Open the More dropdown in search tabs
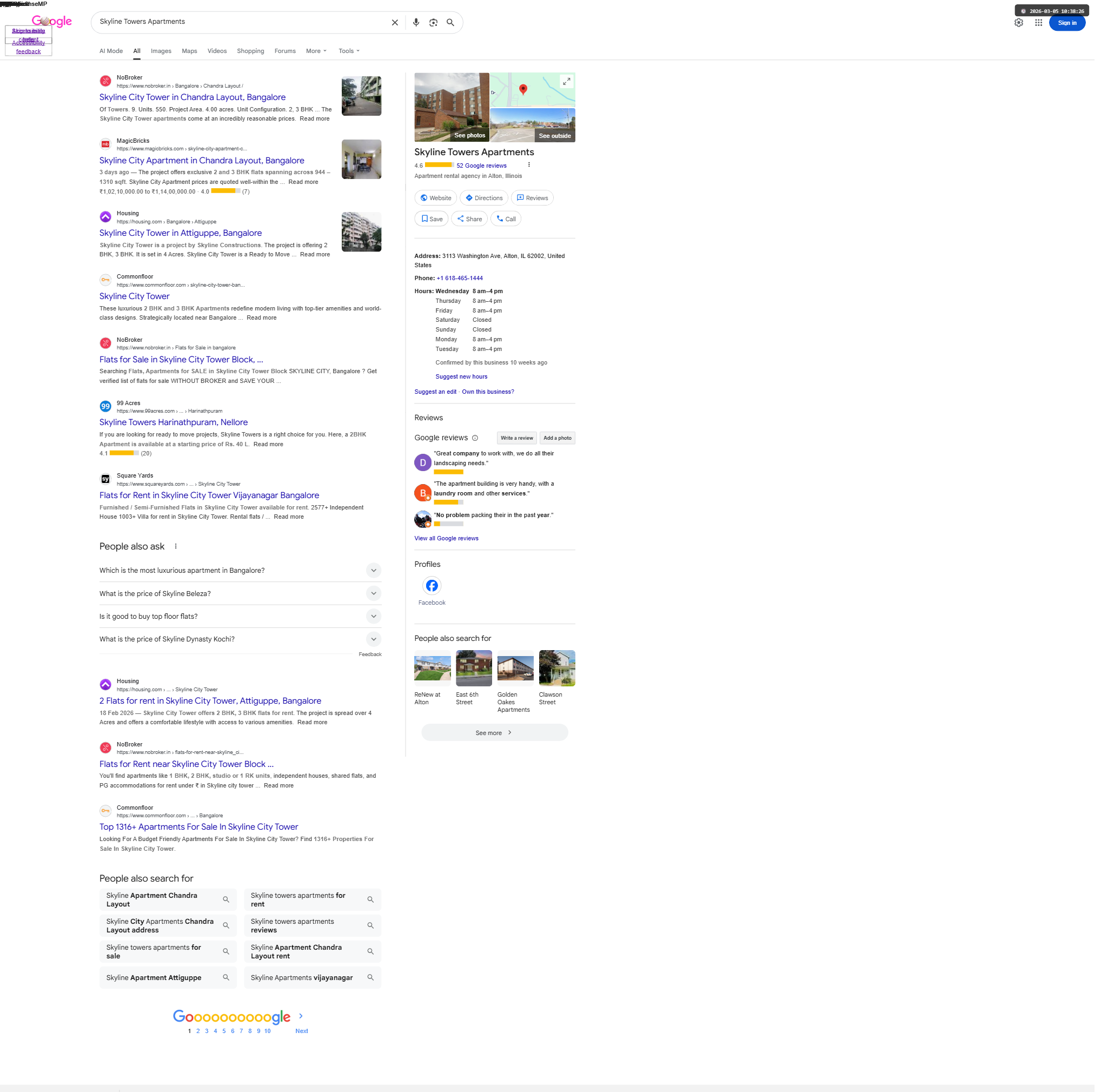1101x1092 pixels. (318, 51)
